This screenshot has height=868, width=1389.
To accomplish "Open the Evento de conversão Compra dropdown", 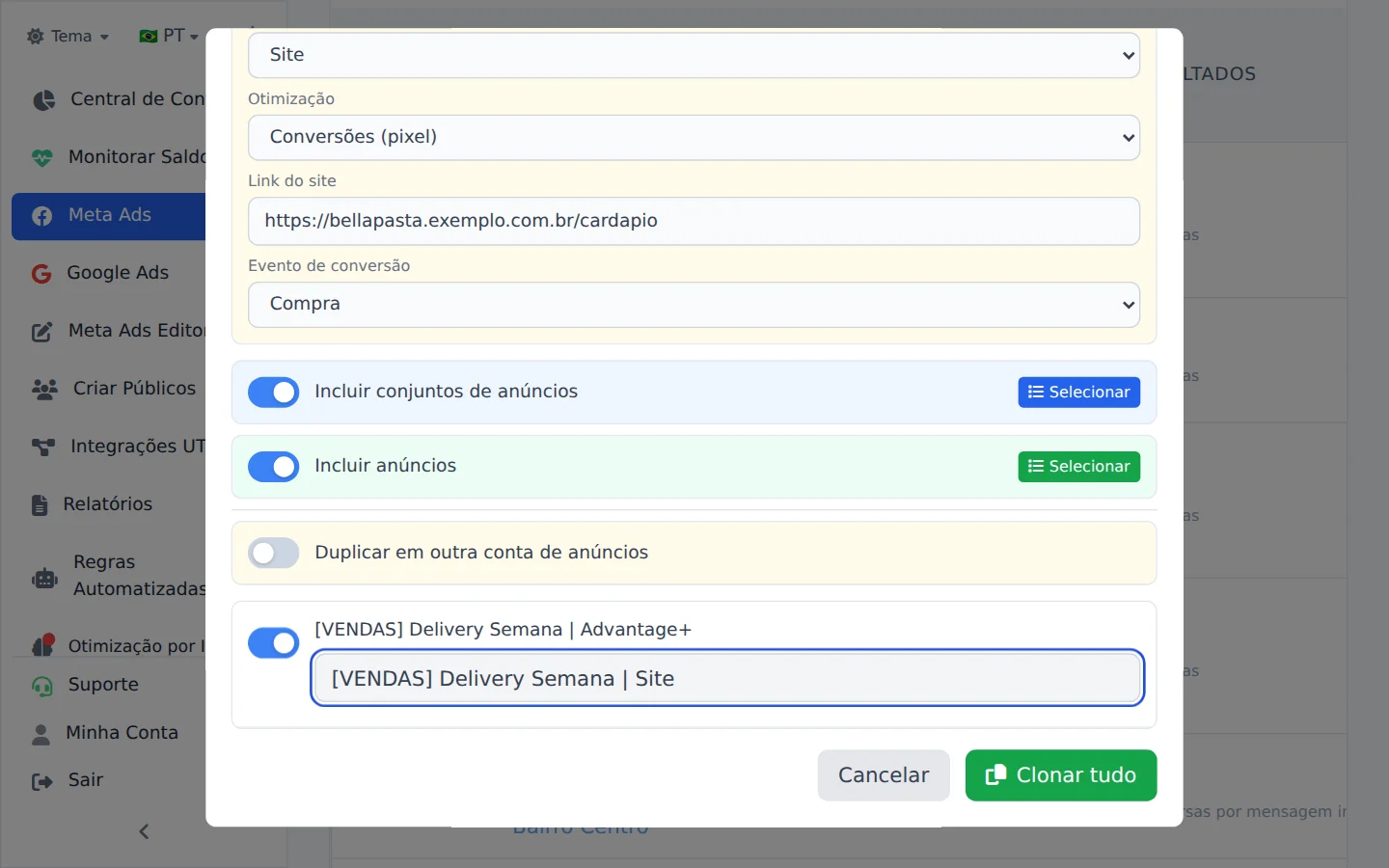I will 694,304.
